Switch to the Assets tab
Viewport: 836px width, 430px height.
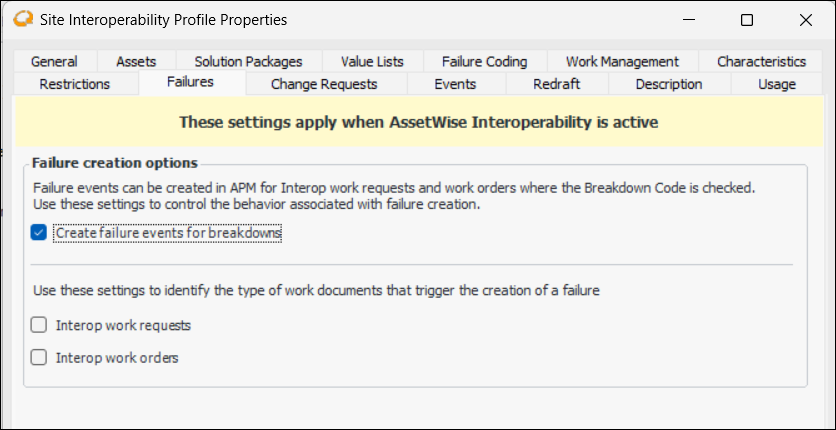tap(136, 62)
